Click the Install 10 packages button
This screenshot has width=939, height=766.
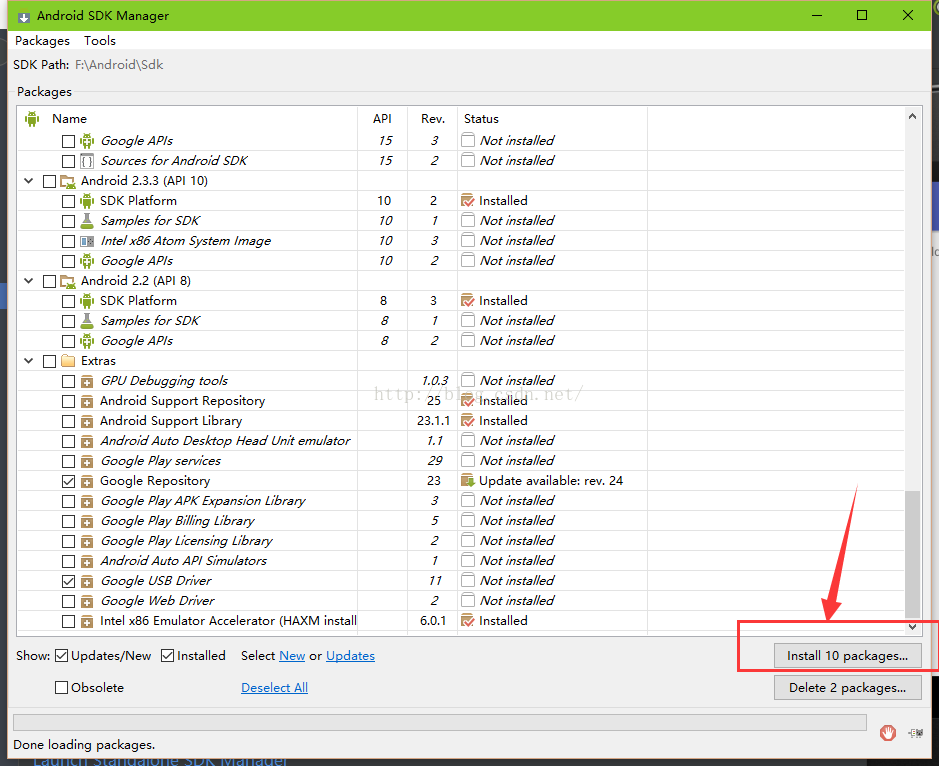pyautogui.click(x=847, y=656)
